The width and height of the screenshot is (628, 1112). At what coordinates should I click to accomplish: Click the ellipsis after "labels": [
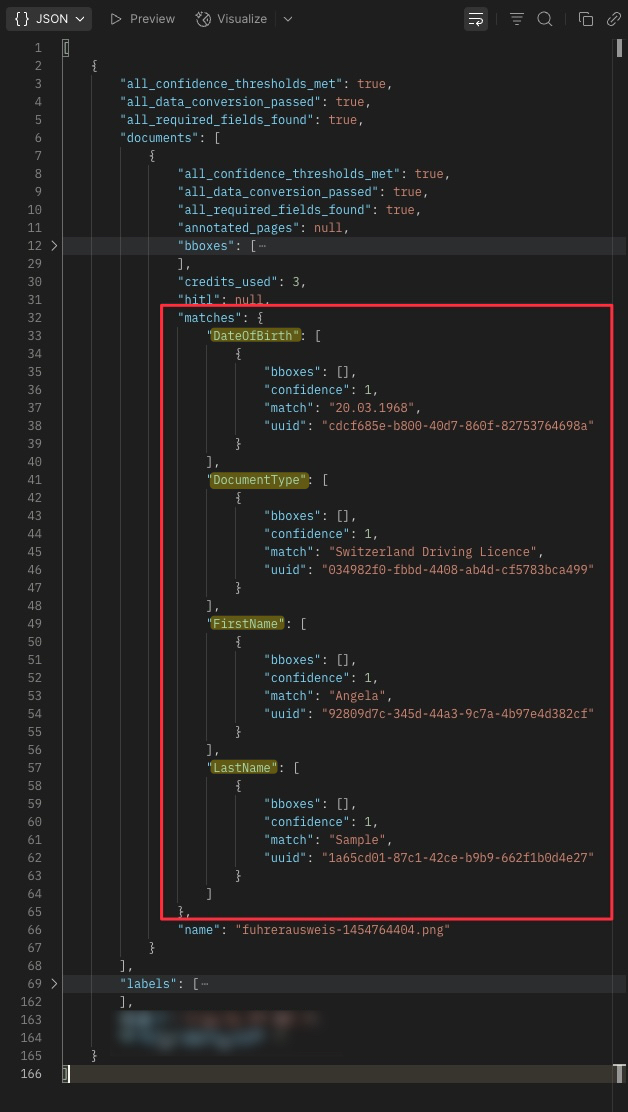point(205,984)
